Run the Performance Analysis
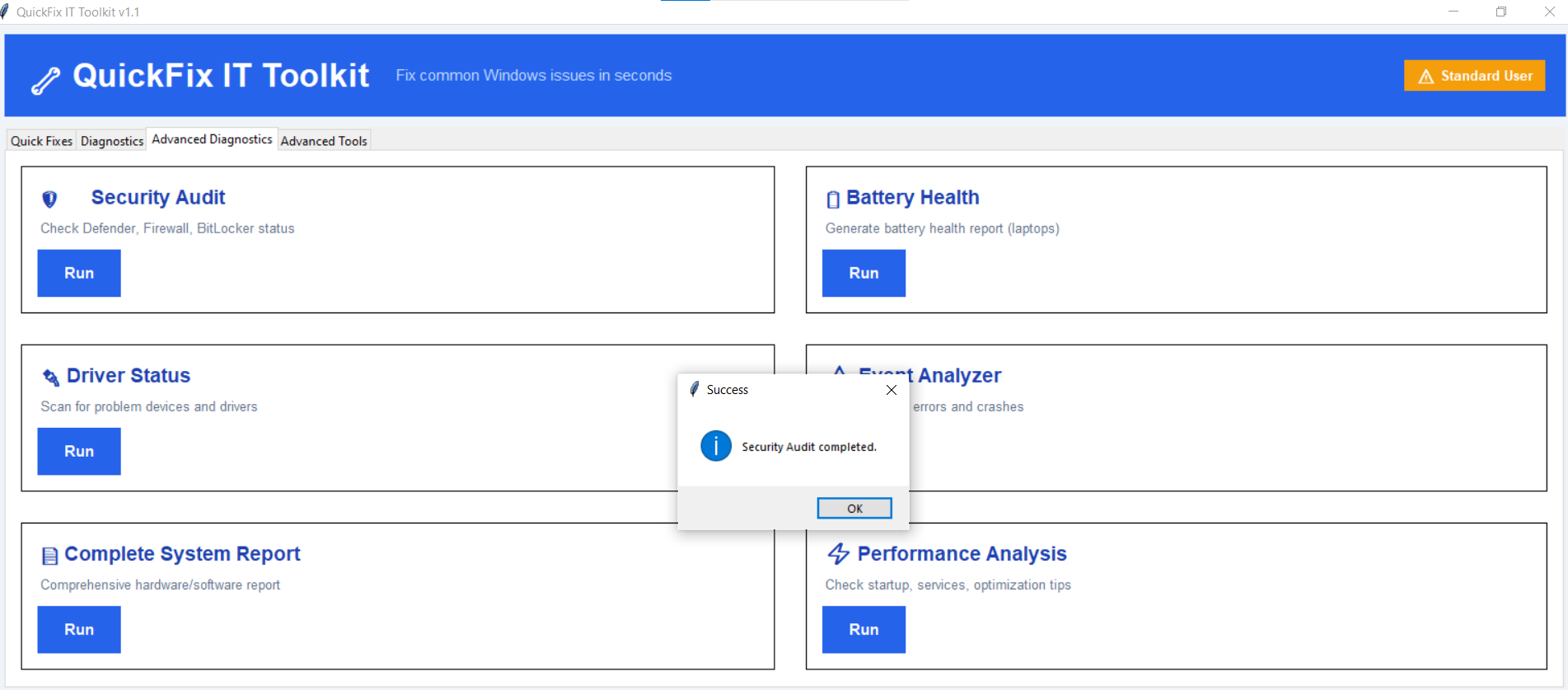 tap(864, 629)
